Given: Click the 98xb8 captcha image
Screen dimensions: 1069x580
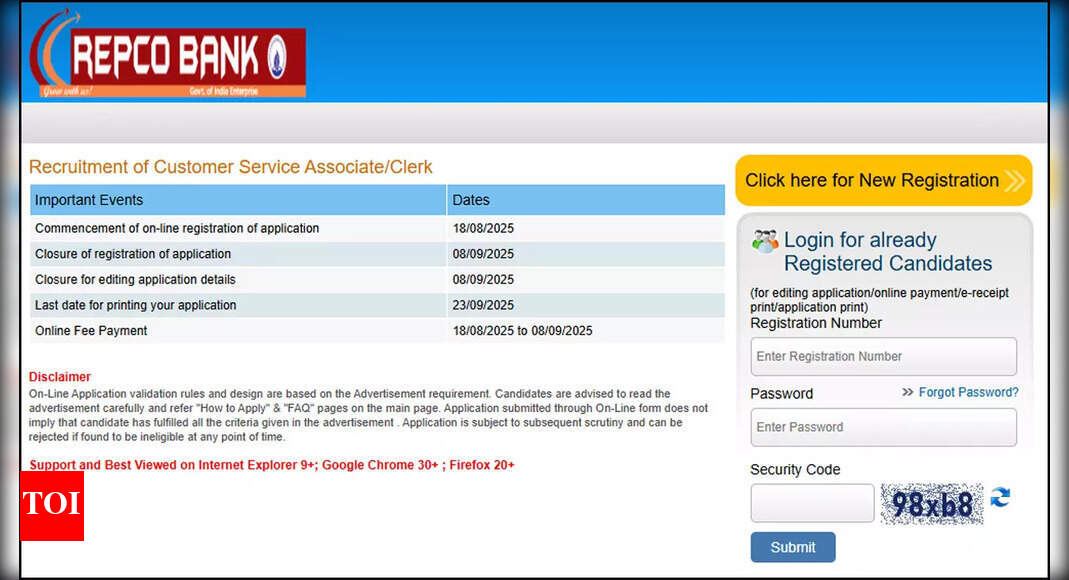Looking at the screenshot, I should pos(931,504).
